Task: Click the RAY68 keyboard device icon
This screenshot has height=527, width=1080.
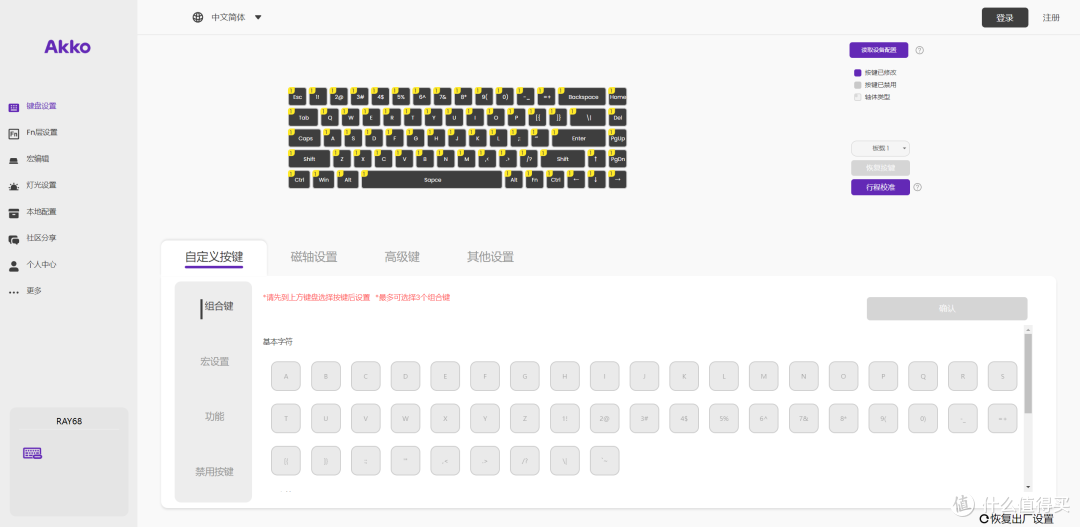Action: tap(32, 453)
